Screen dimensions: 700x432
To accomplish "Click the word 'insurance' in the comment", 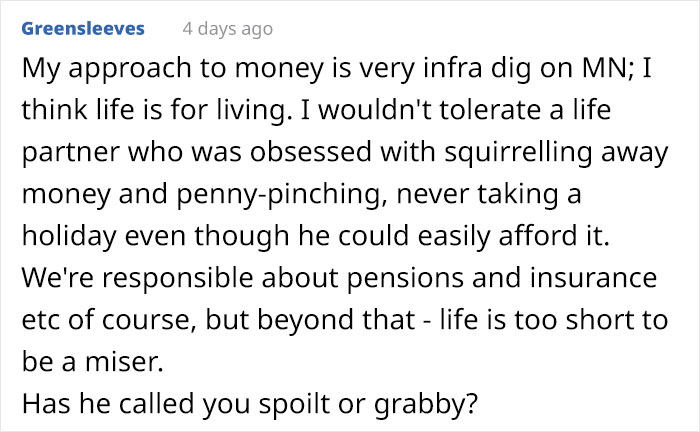I will 593,278.
